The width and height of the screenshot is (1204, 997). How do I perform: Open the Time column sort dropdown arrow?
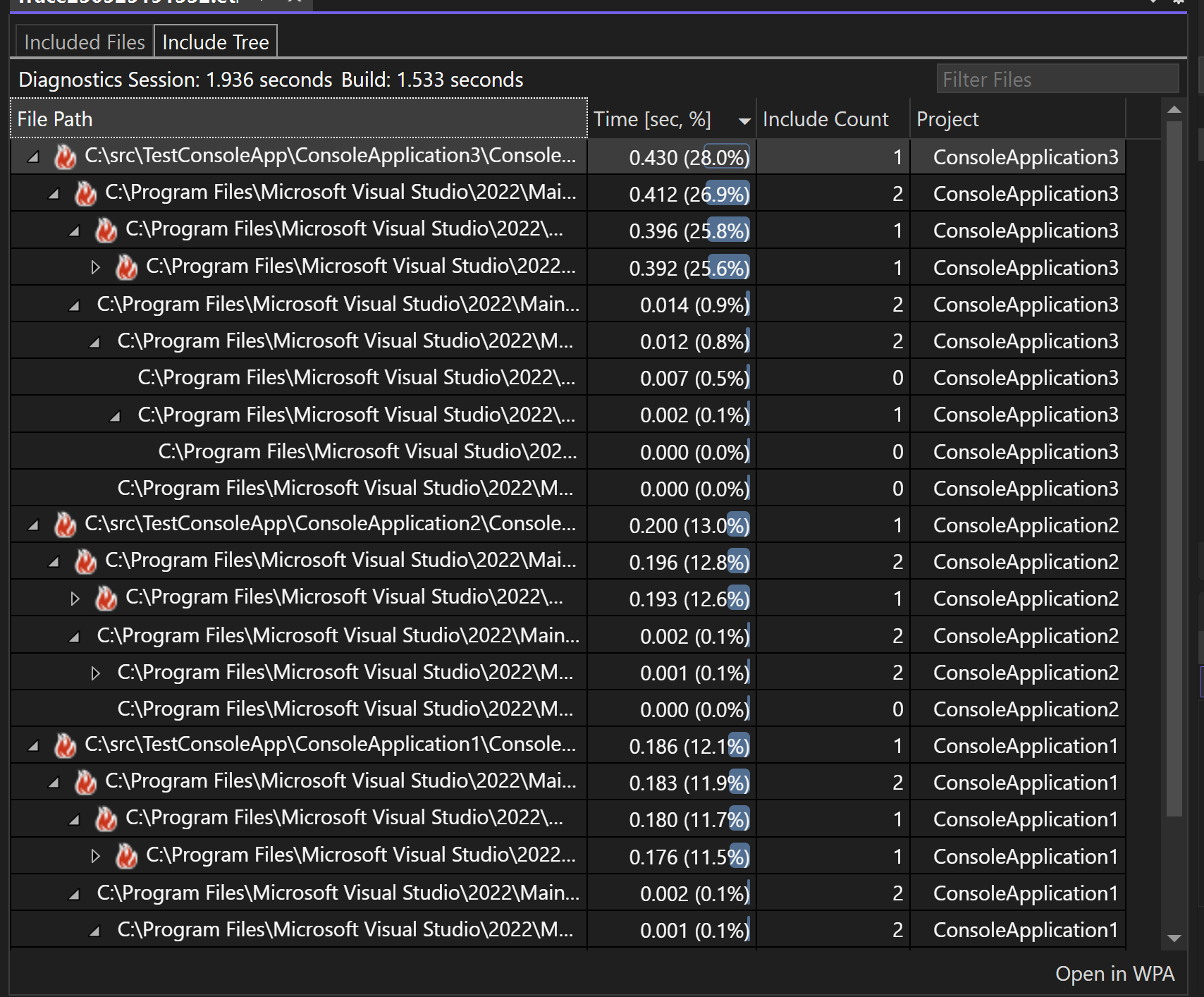point(744,120)
